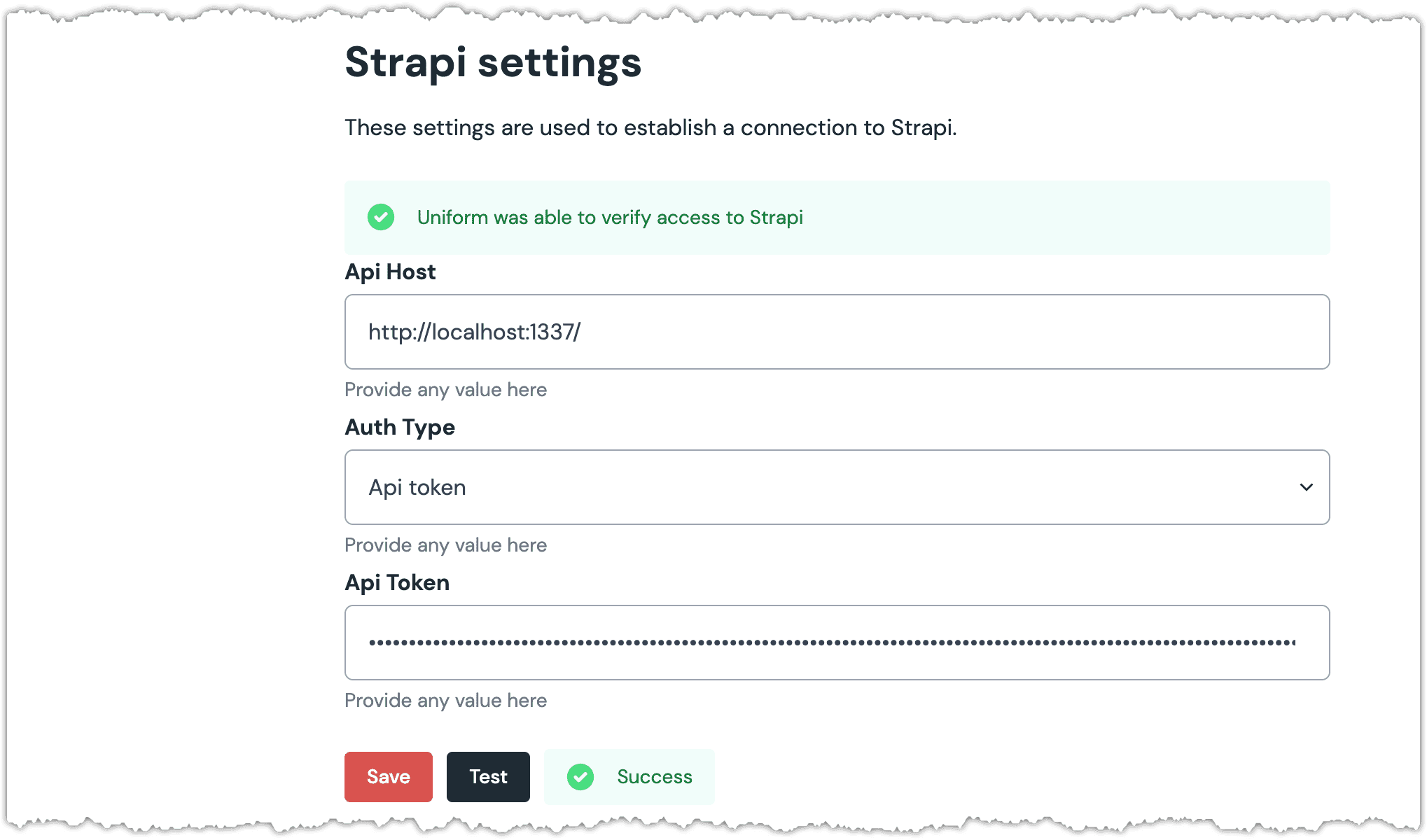Screen dimensions: 1427x840
Task: Click the help text under Api Token
Action: click(445, 701)
